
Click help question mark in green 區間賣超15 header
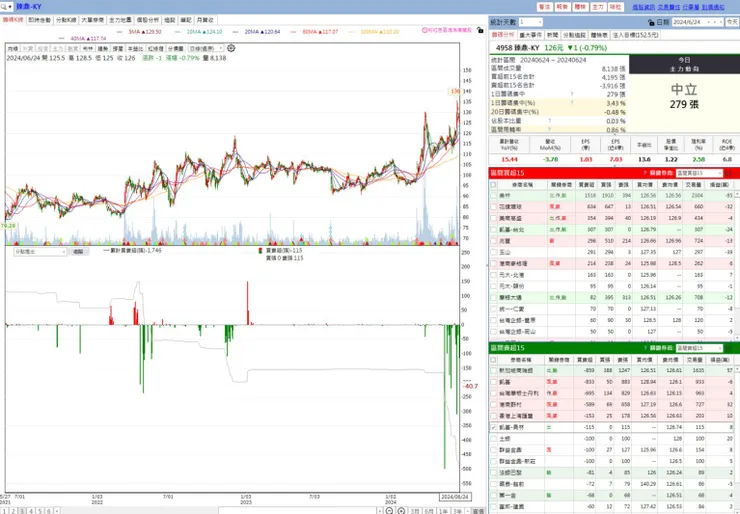pyautogui.click(x=645, y=348)
